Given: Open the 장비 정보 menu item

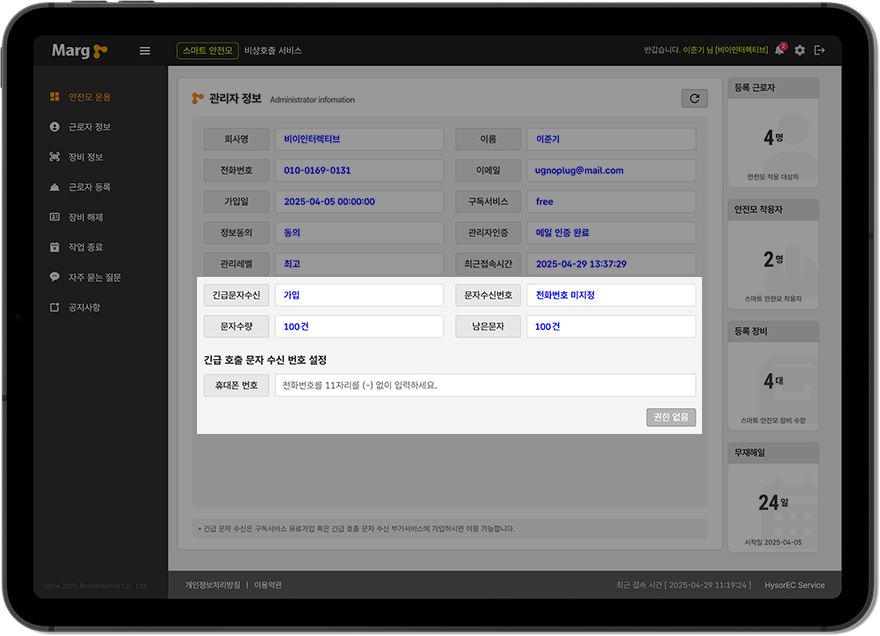Looking at the screenshot, I should (x=86, y=157).
